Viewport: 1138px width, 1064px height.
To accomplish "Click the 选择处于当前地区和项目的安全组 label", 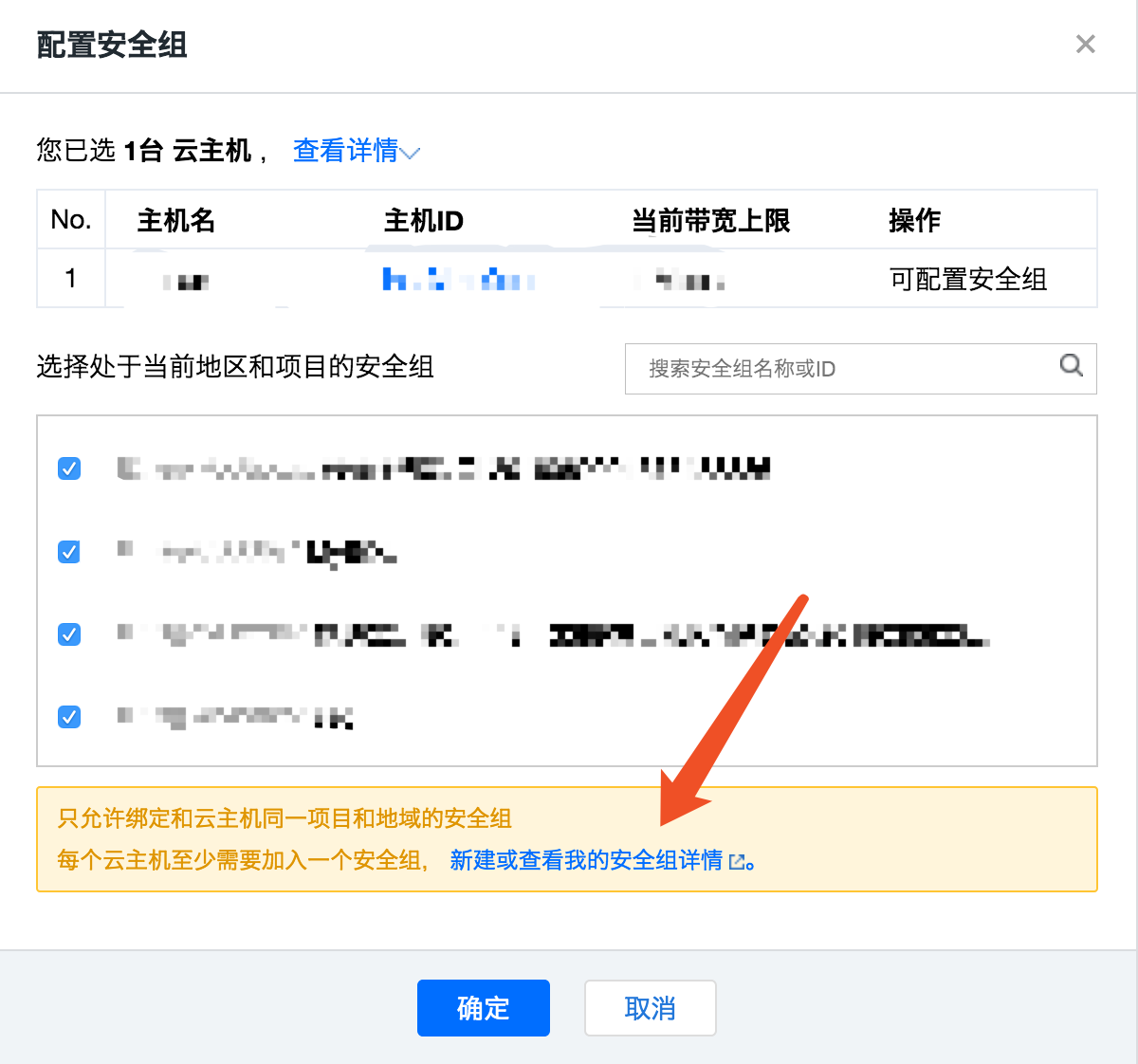I will click(235, 367).
